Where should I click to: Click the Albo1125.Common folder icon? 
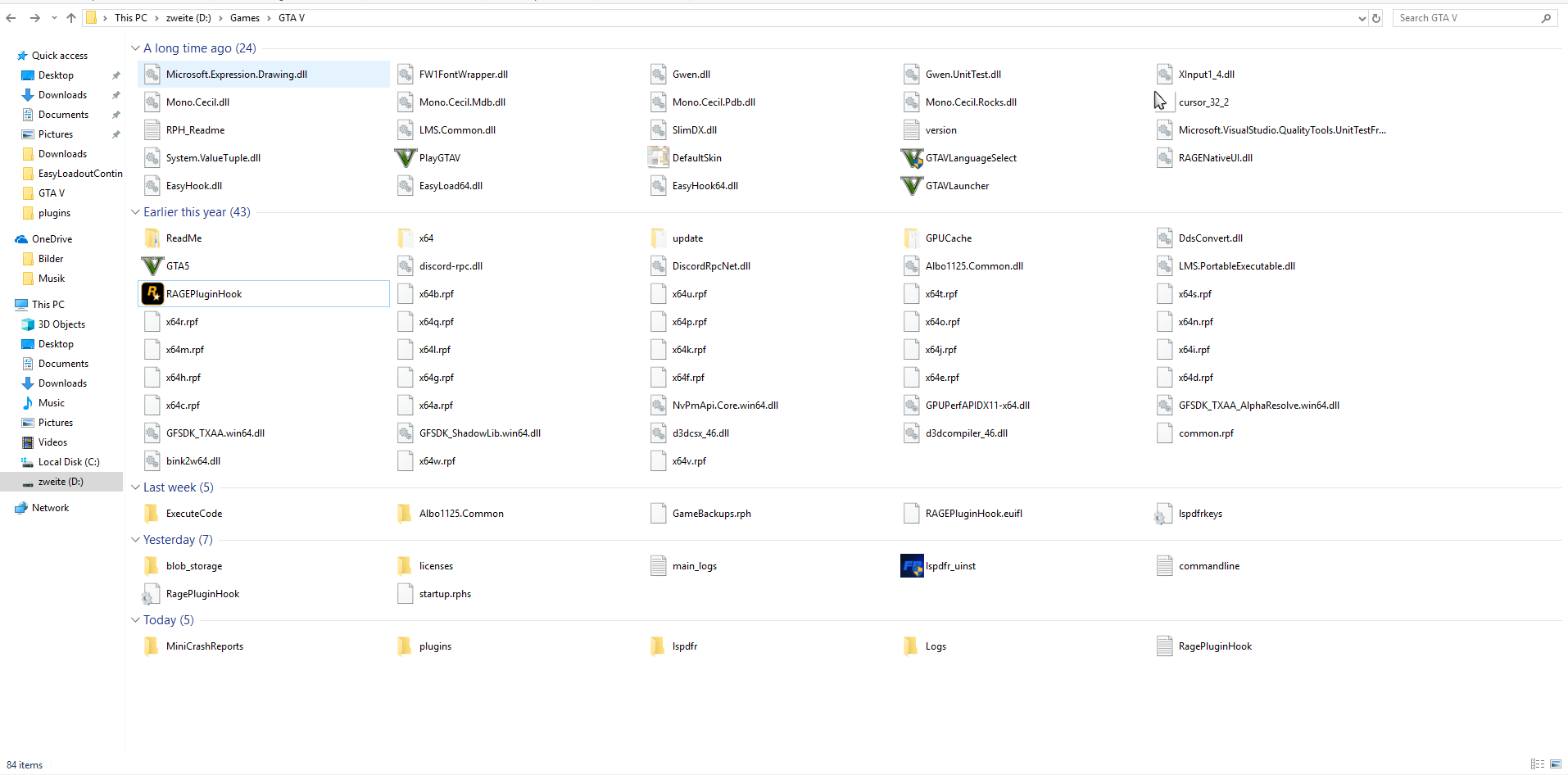point(406,514)
